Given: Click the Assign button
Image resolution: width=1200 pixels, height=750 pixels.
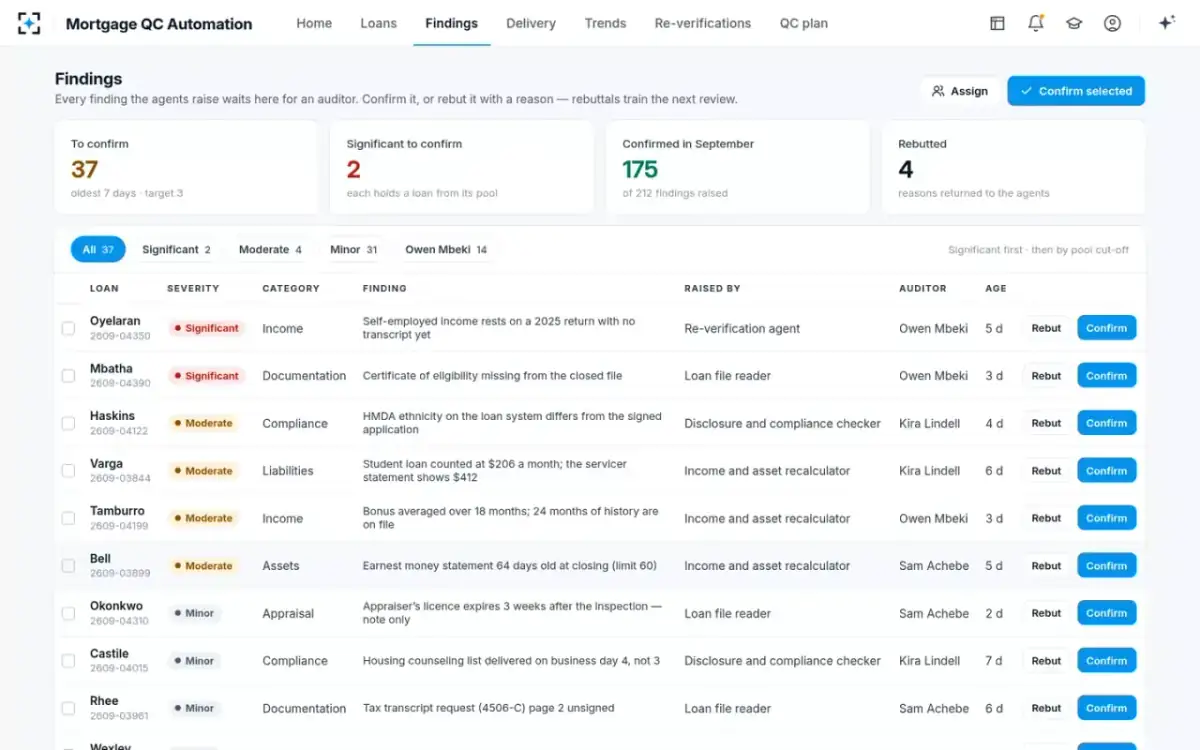Looking at the screenshot, I should pyautogui.click(x=960, y=91).
